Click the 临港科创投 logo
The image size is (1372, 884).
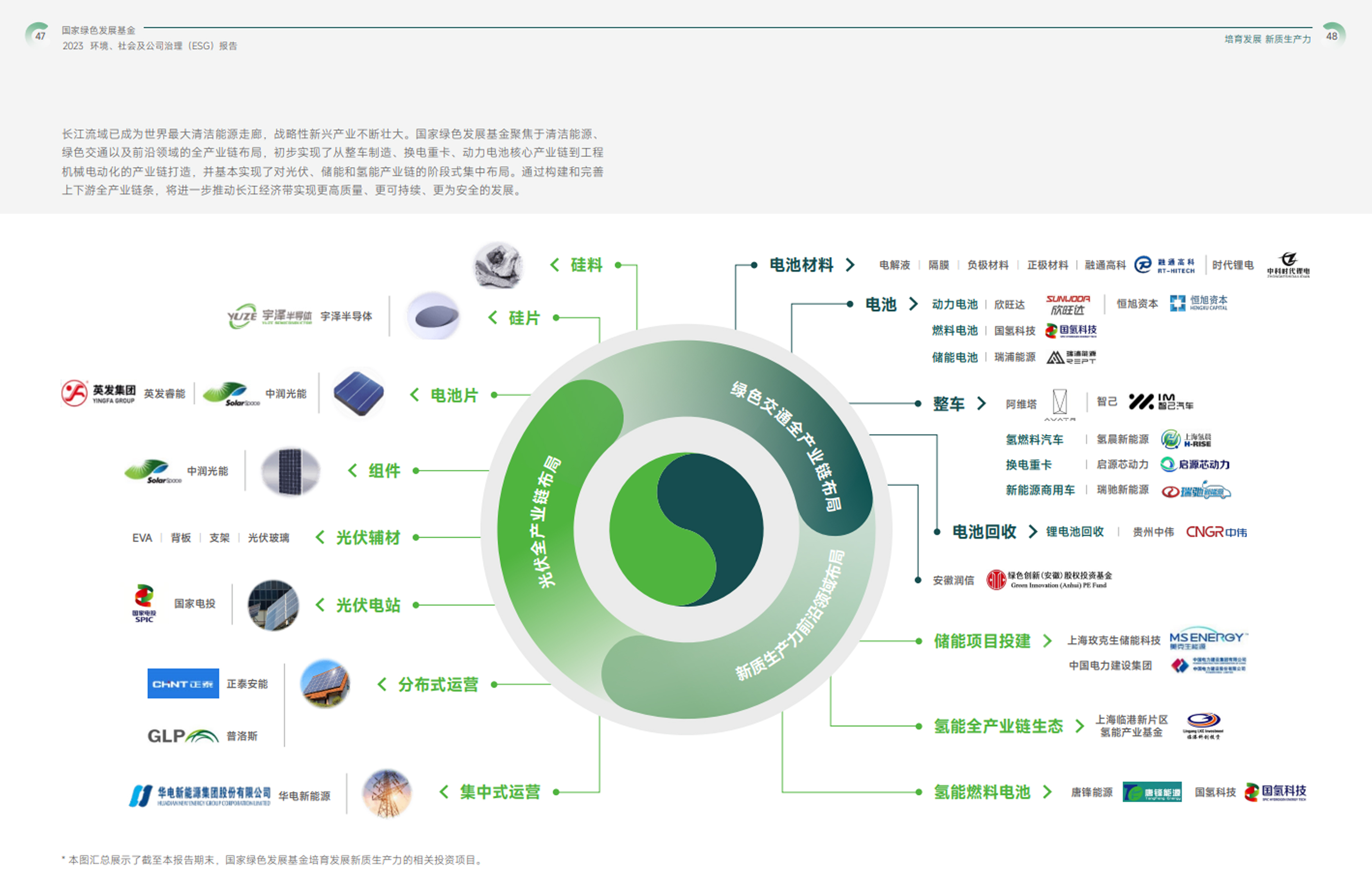pos(1203,726)
